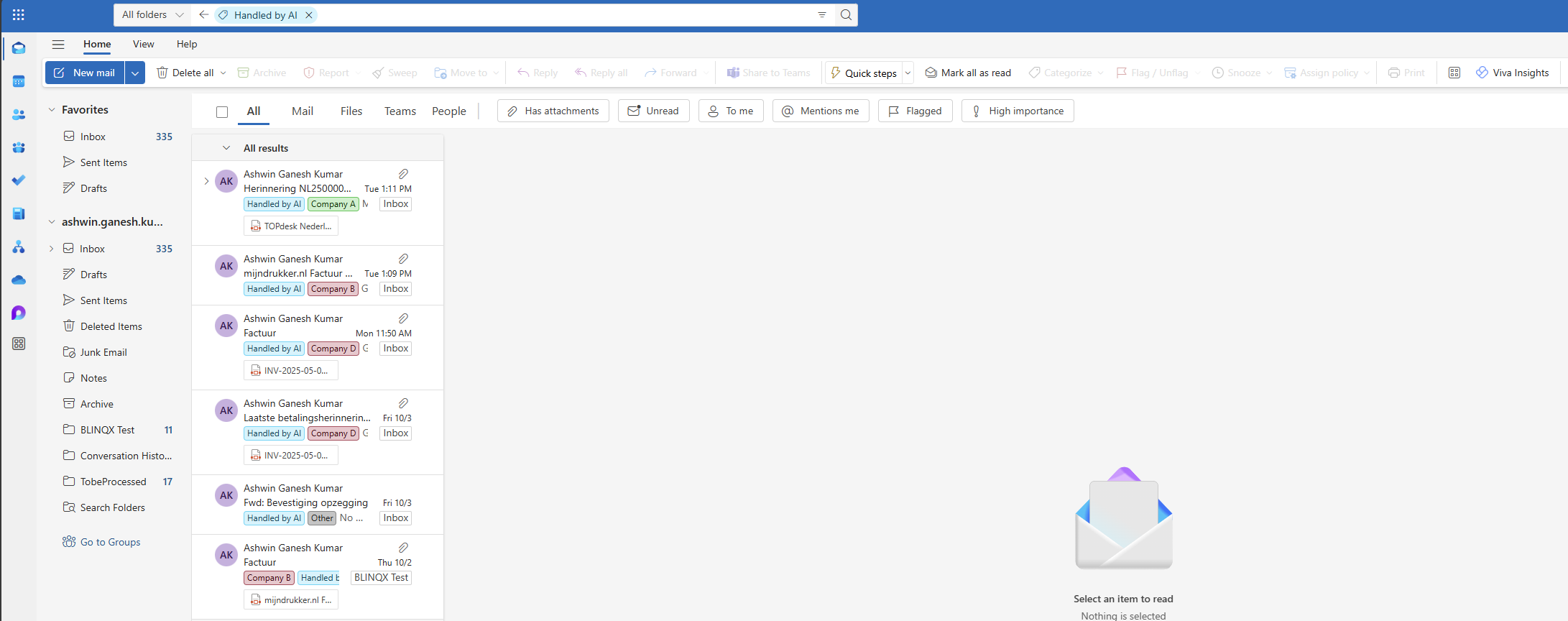1568x621 pixels.
Task: Click Mark all as read
Action: pyautogui.click(x=968, y=73)
